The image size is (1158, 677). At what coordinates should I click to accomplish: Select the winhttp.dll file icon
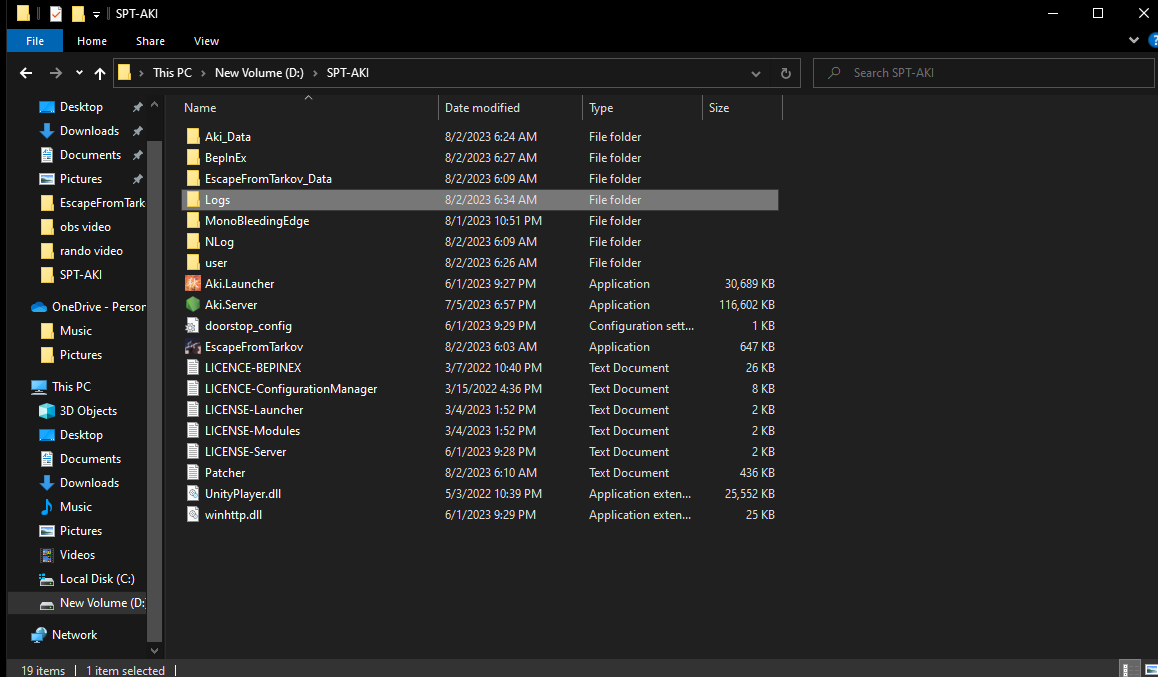pyautogui.click(x=193, y=515)
